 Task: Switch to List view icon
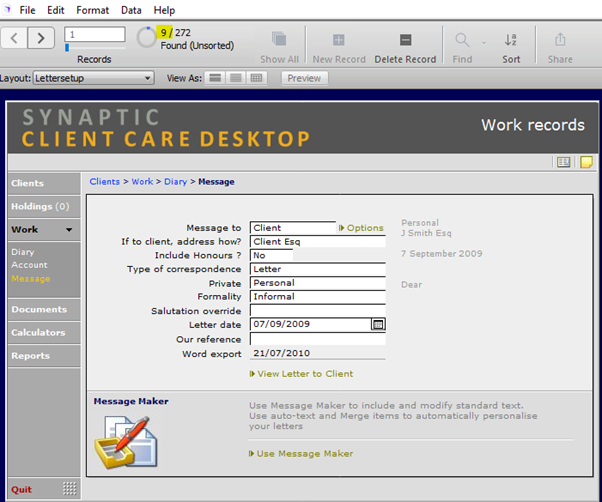235,78
